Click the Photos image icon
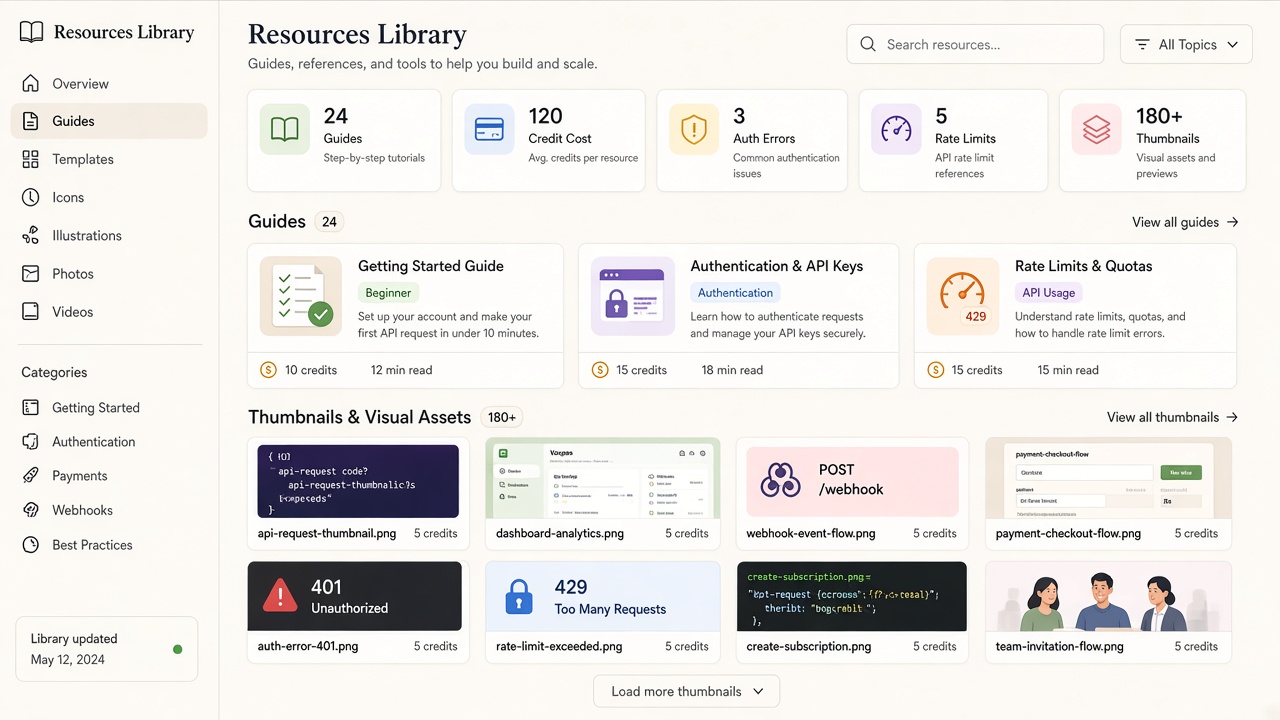 tap(31, 274)
